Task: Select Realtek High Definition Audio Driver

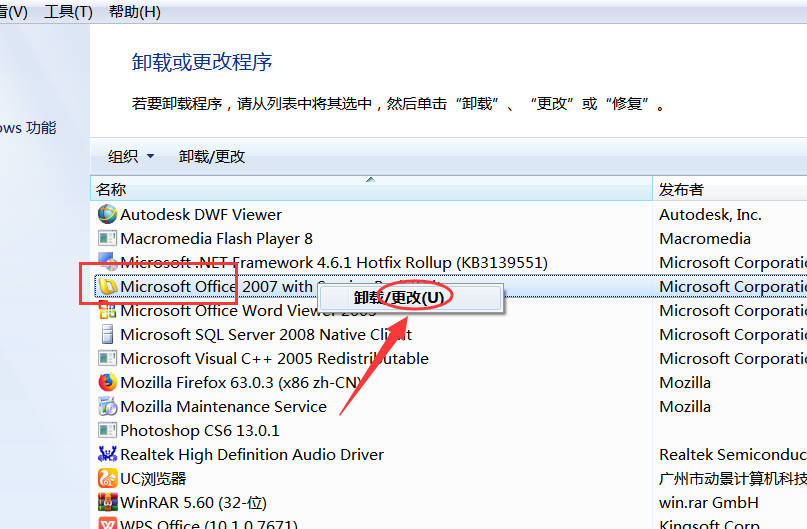Action: [252, 454]
